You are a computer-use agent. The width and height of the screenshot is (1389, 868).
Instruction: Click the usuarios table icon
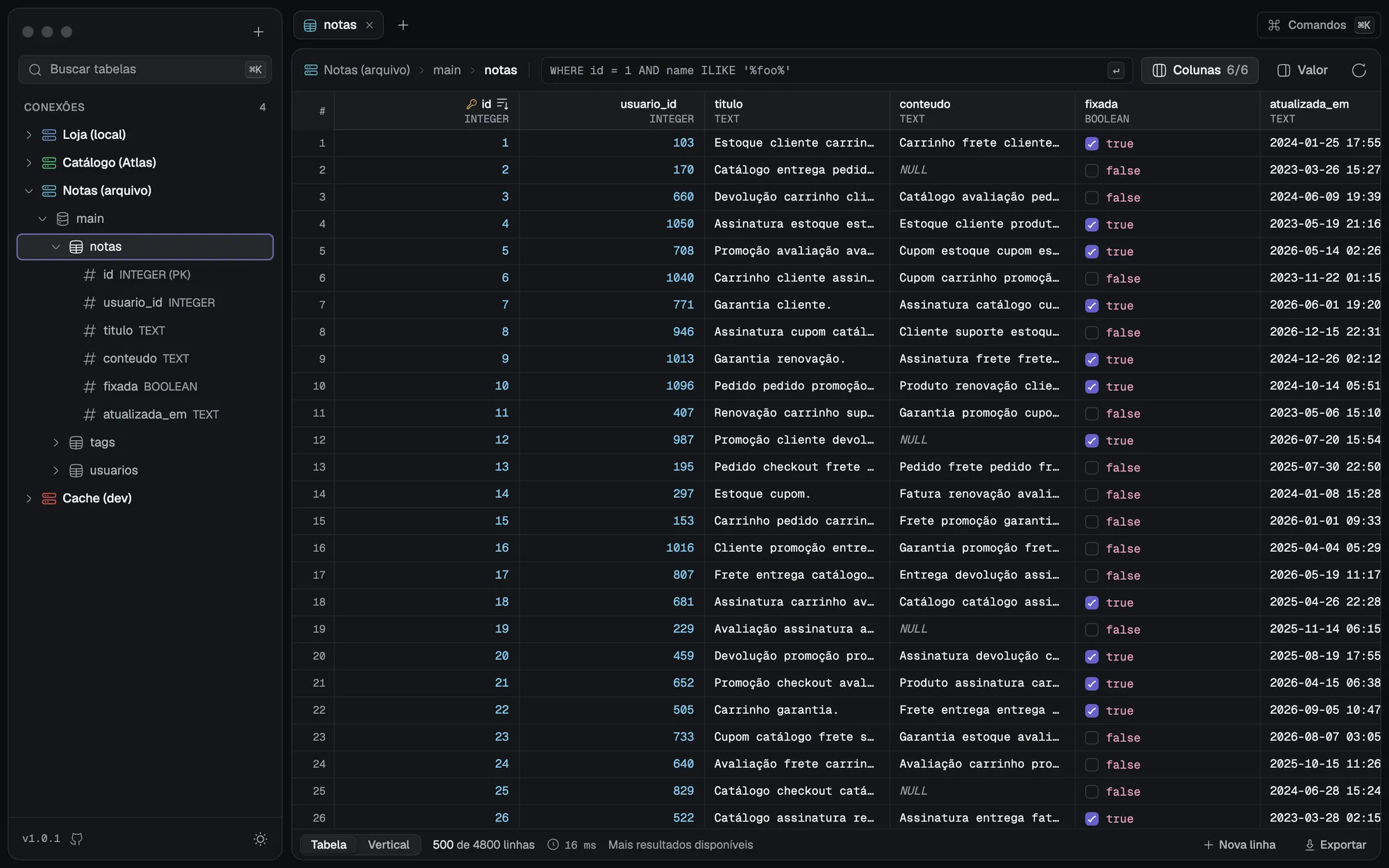coord(76,471)
